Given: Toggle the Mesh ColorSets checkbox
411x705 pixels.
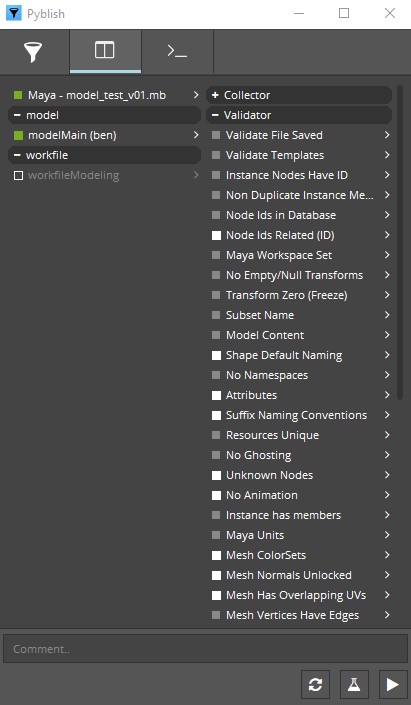Looking at the screenshot, I should tap(216, 555).
